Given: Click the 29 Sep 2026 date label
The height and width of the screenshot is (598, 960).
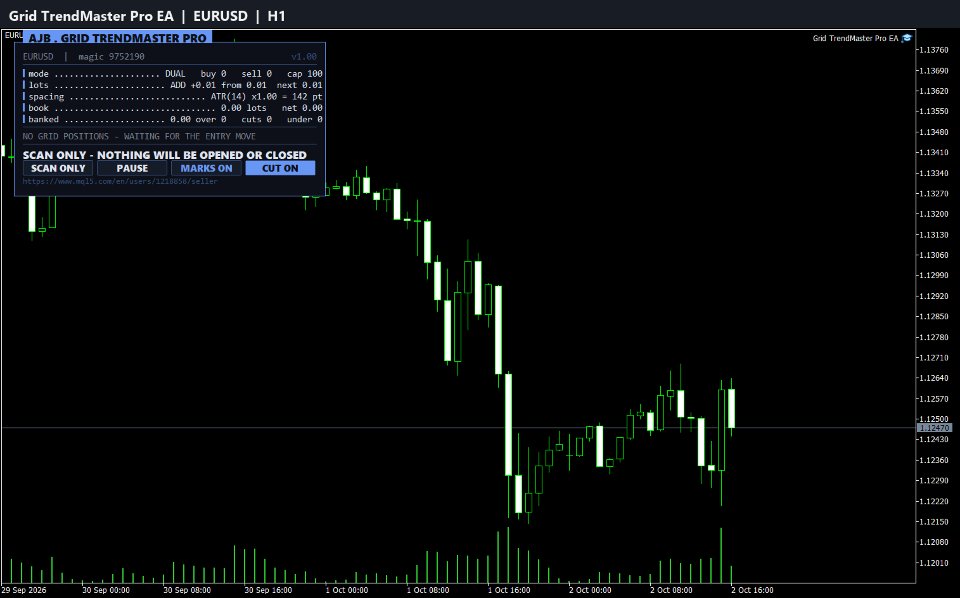Looking at the screenshot, I should [x=24, y=590].
